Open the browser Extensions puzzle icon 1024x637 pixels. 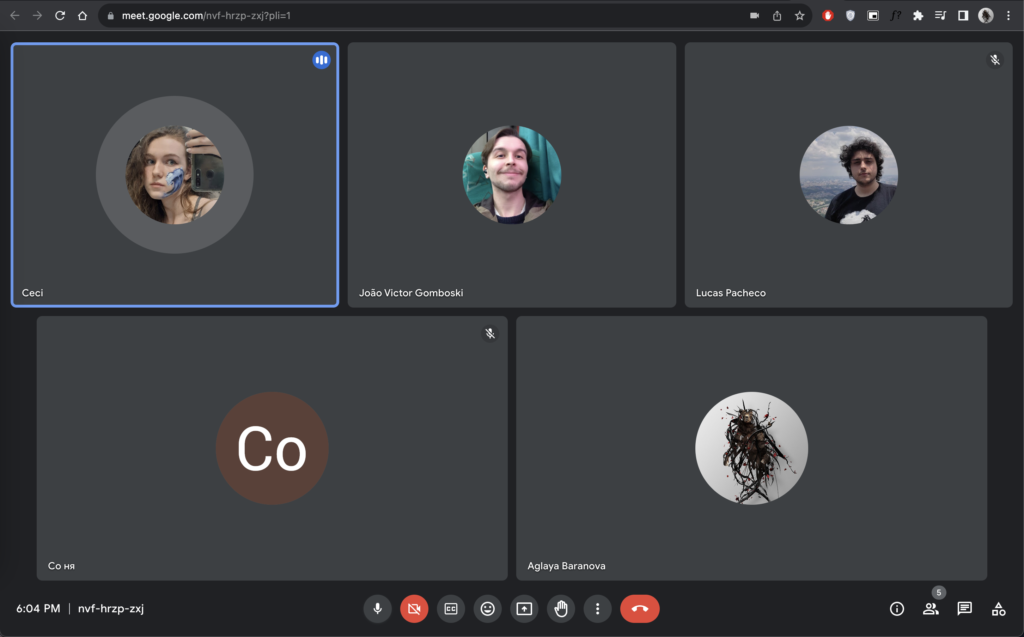click(918, 16)
